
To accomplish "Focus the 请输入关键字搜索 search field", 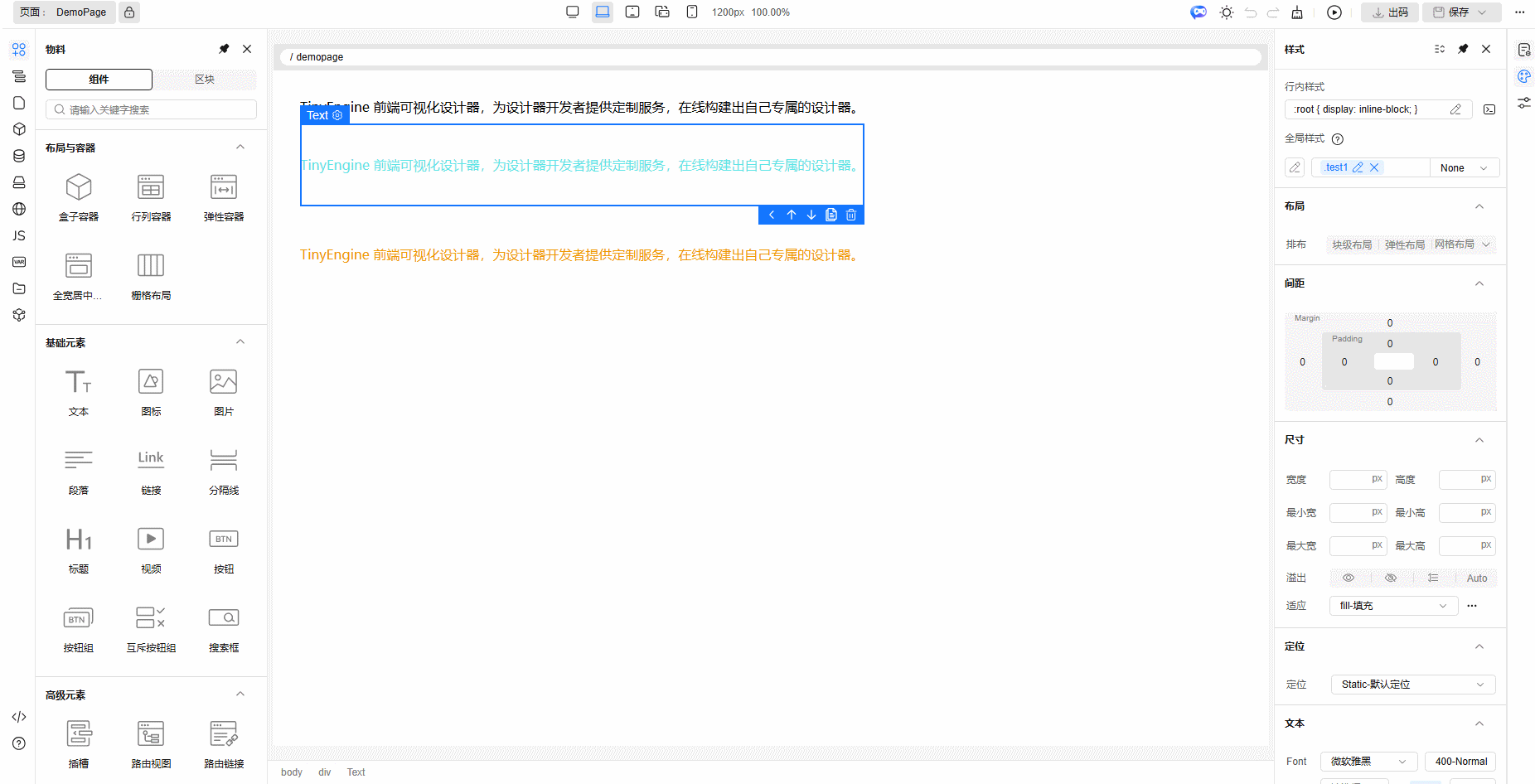I will [x=151, y=109].
